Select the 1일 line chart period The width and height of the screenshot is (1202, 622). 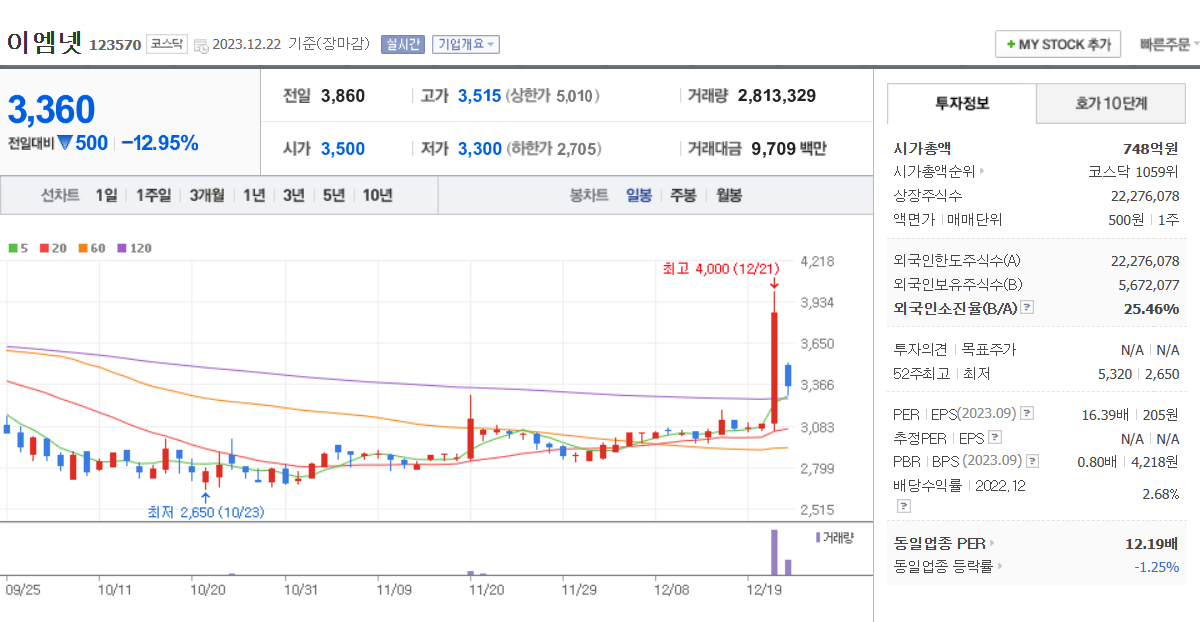pyautogui.click(x=106, y=195)
